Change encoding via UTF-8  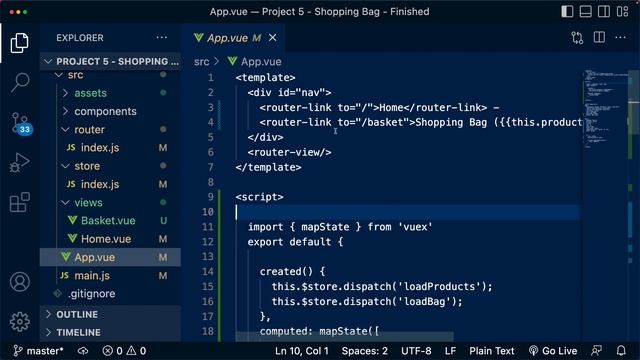[x=416, y=351]
